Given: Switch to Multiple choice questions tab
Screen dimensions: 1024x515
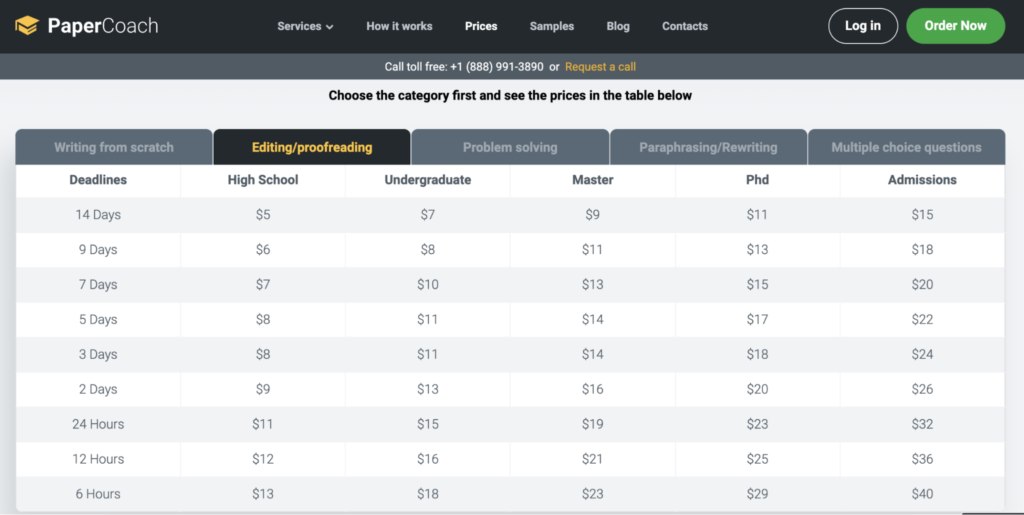Looking at the screenshot, I should pos(906,147).
